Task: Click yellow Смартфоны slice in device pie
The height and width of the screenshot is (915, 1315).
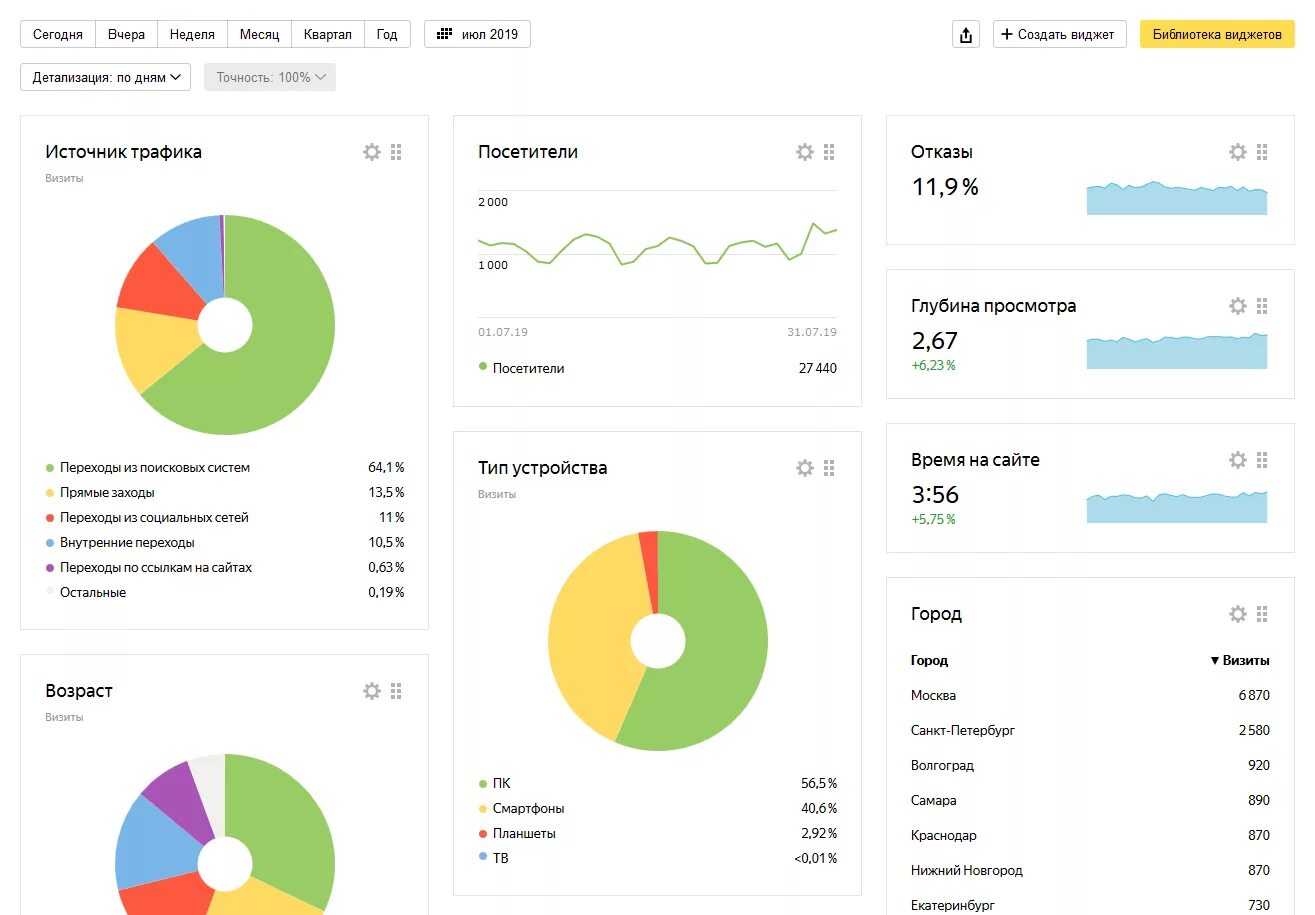Action: pos(590,635)
